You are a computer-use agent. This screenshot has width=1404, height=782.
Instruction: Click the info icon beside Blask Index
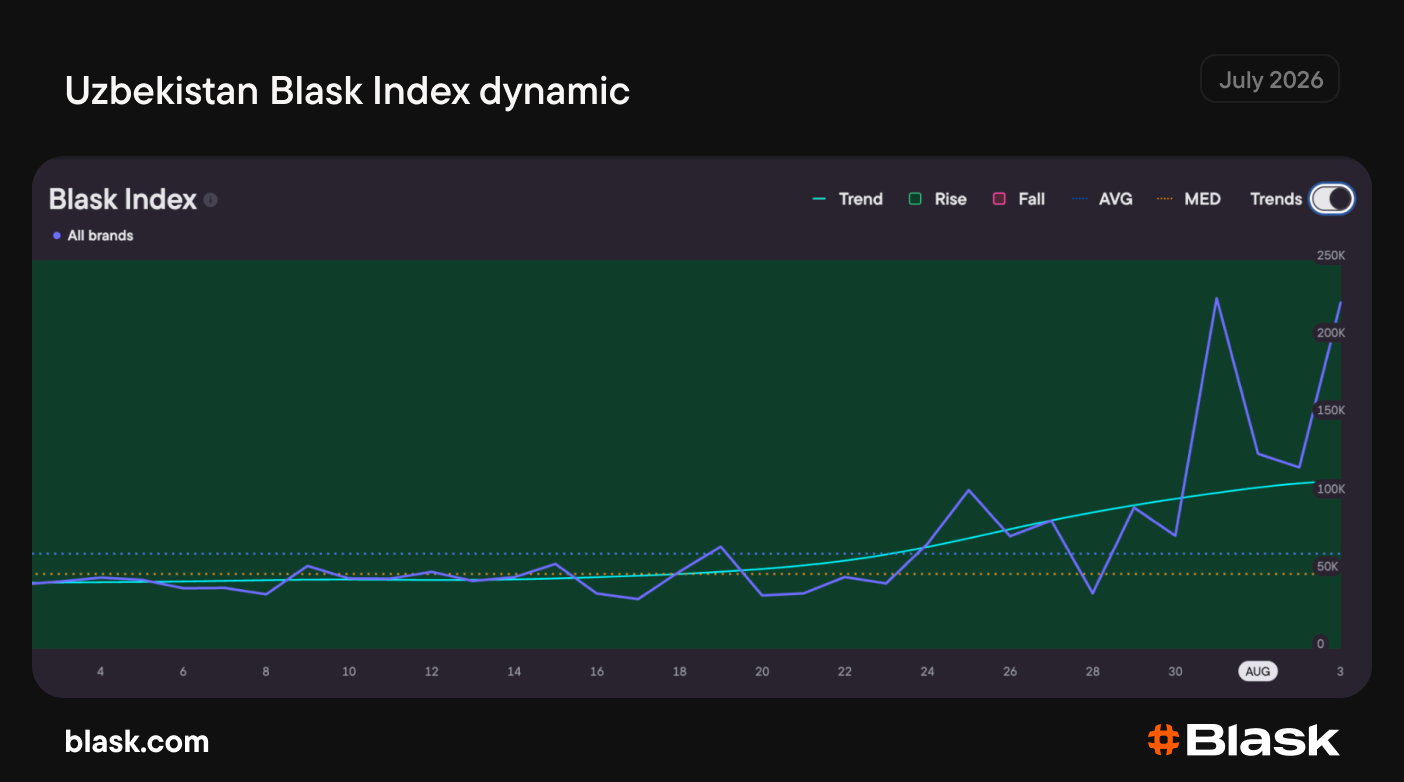tap(211, 200)
